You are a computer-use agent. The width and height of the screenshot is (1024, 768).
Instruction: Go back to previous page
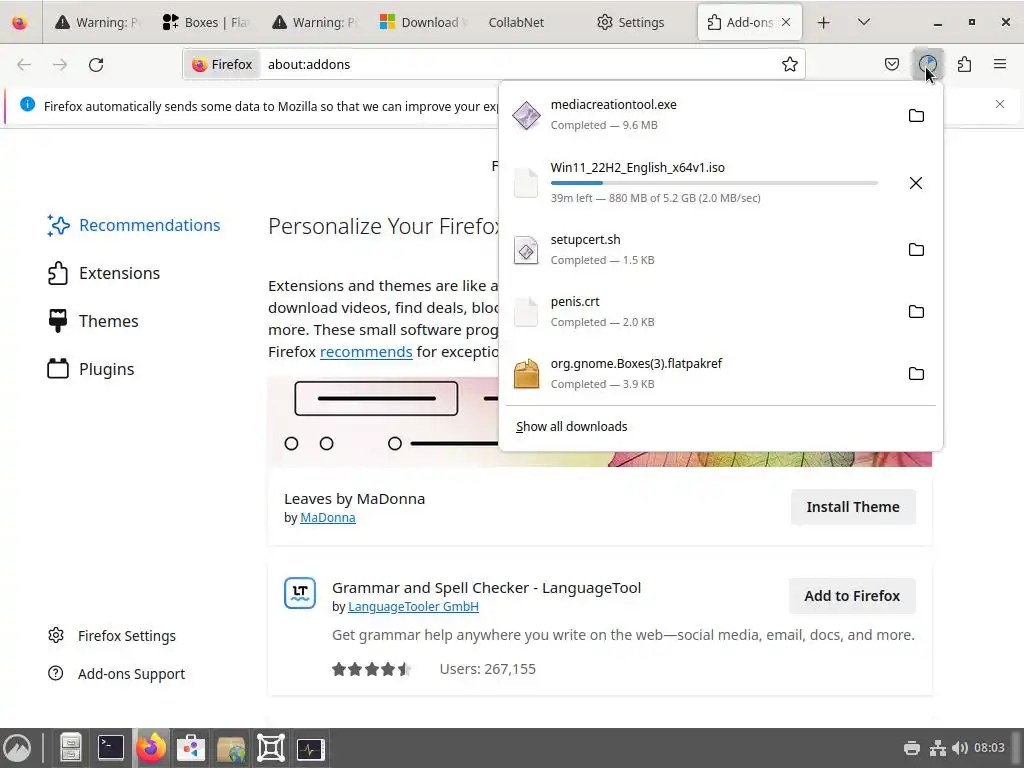[x=24, y=65]
